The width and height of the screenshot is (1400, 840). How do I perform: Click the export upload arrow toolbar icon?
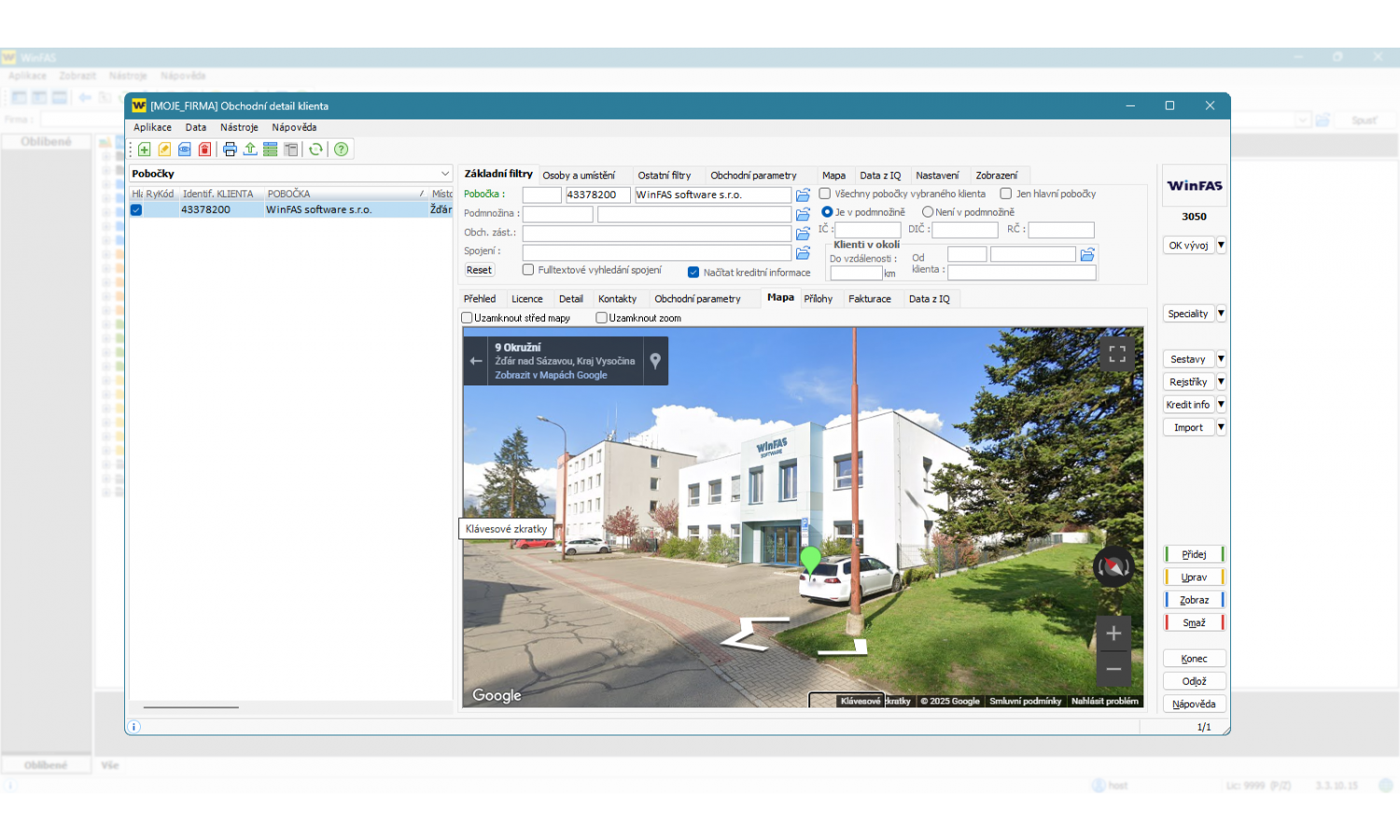coord(250,149)
